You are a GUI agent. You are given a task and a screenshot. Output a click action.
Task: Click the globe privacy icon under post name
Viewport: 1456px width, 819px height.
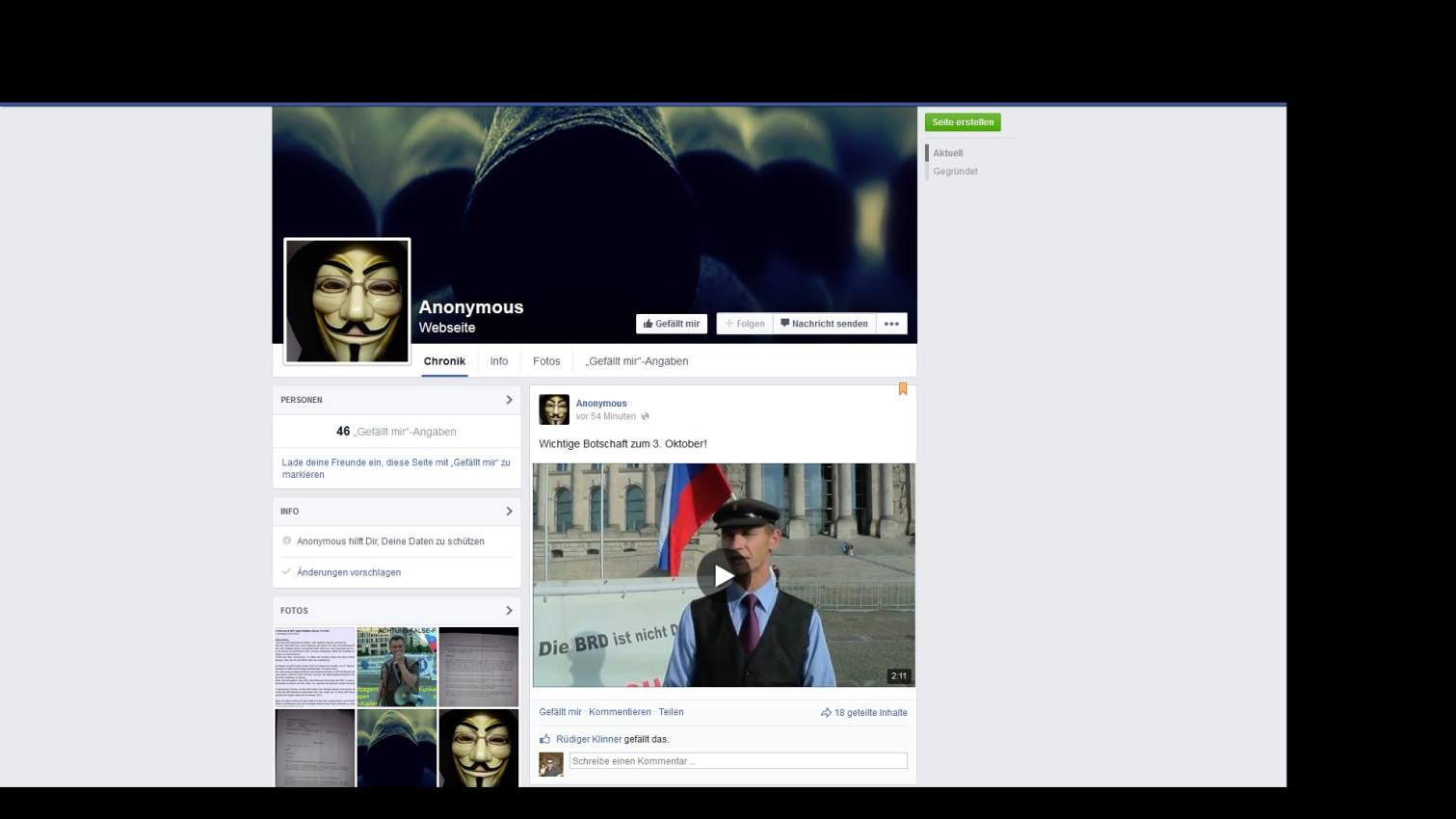(x=645, y=416)
